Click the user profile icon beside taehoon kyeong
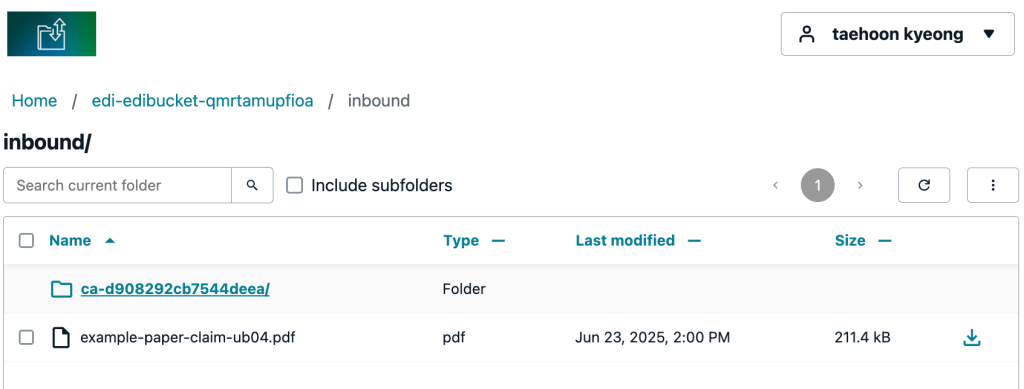The image size is (1024, 389). point(807,34)
